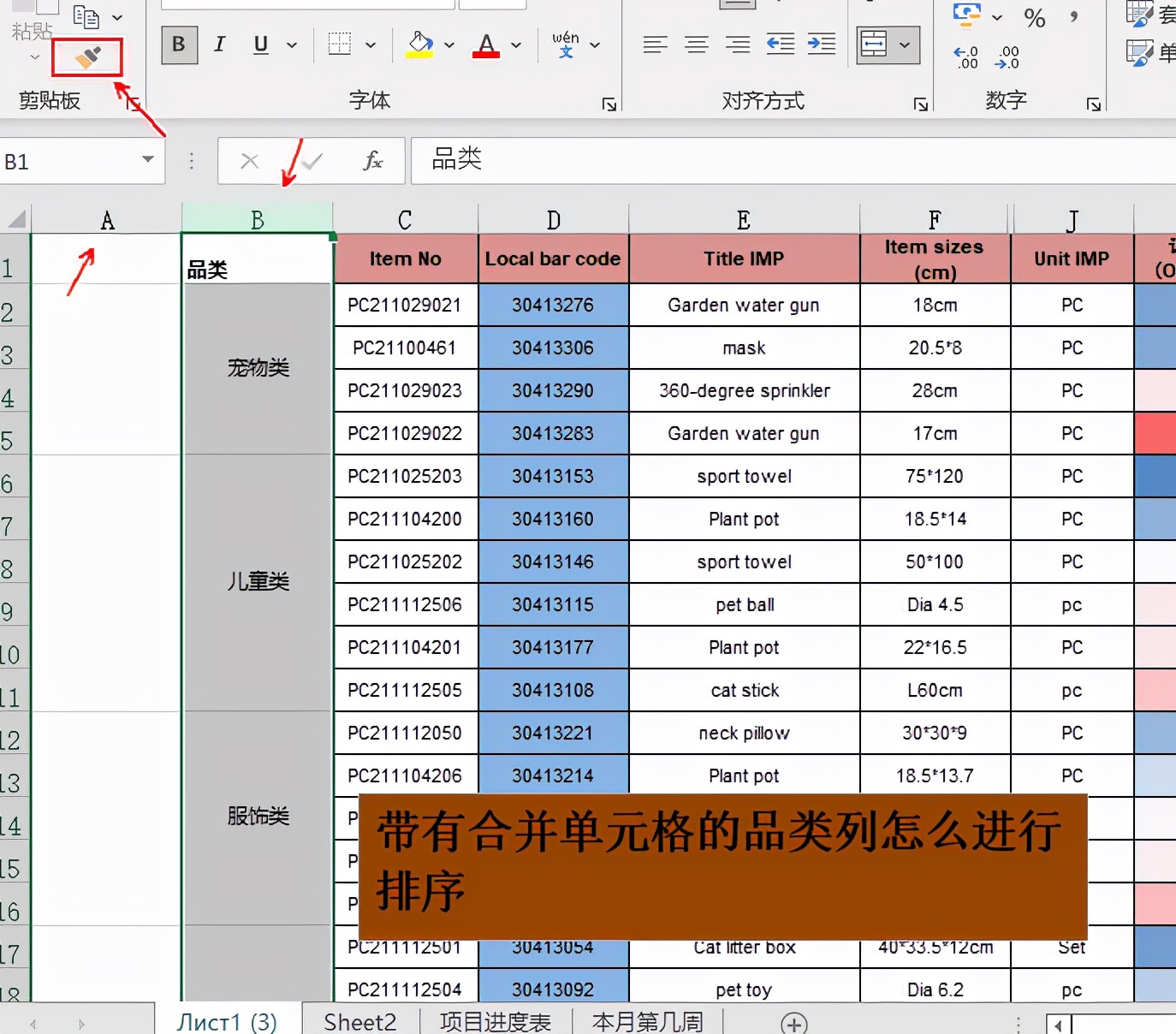The width and height of the screenshot is (1176, 1034).
Task: Click the Decrease Decimal icon
Action: (1007, 57)
